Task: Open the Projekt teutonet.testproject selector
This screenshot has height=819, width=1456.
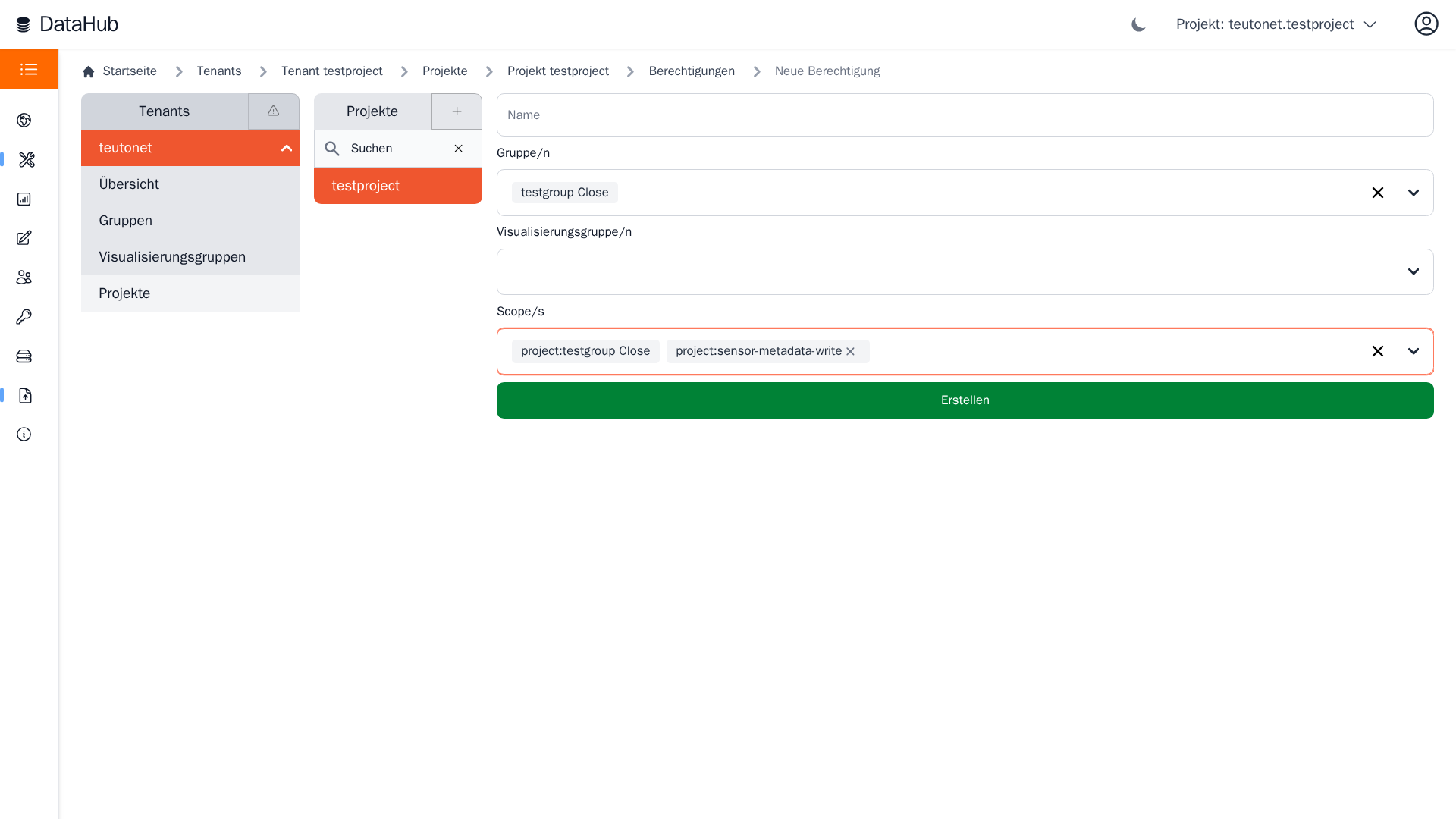Action: tap(1276, 24)
